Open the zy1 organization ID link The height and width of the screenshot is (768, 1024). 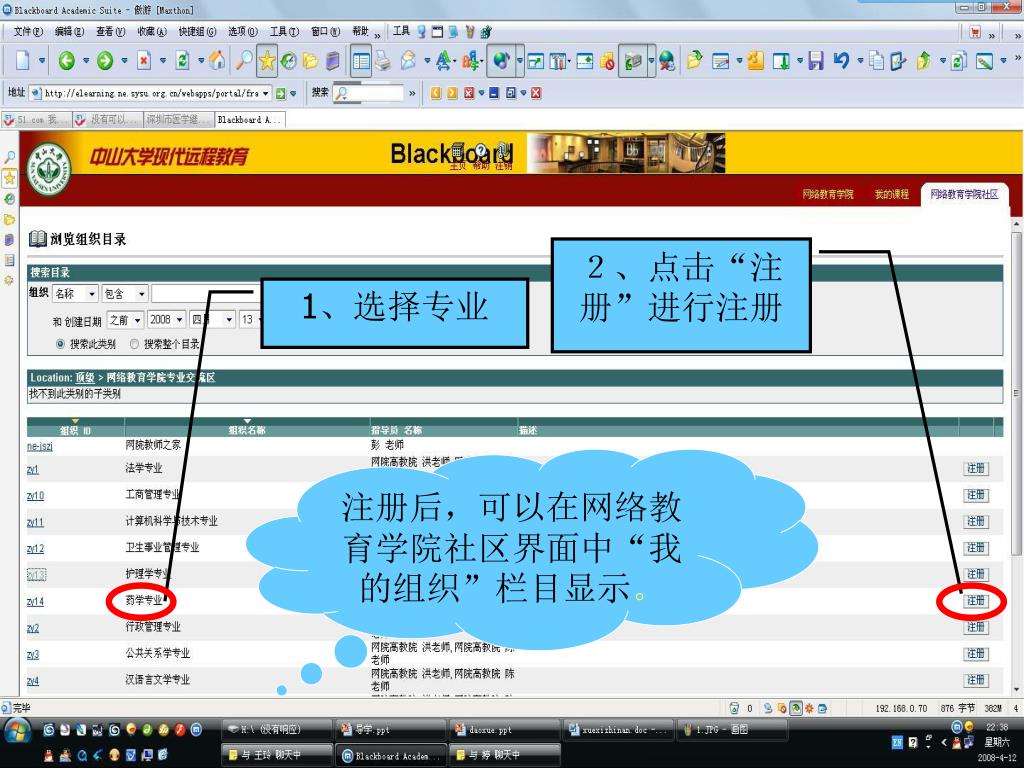tap(33, 468)
